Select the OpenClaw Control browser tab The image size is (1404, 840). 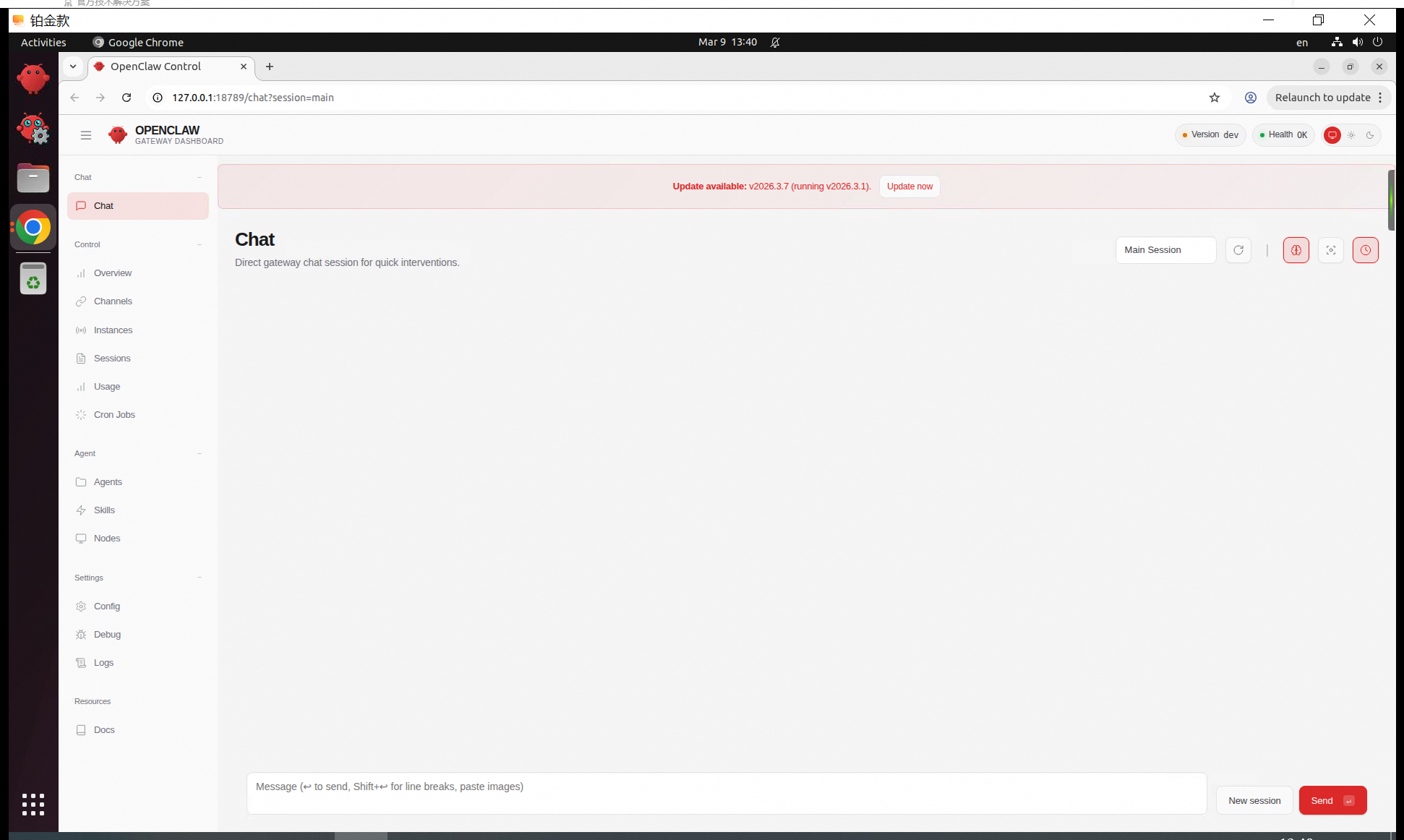point(160,67)
